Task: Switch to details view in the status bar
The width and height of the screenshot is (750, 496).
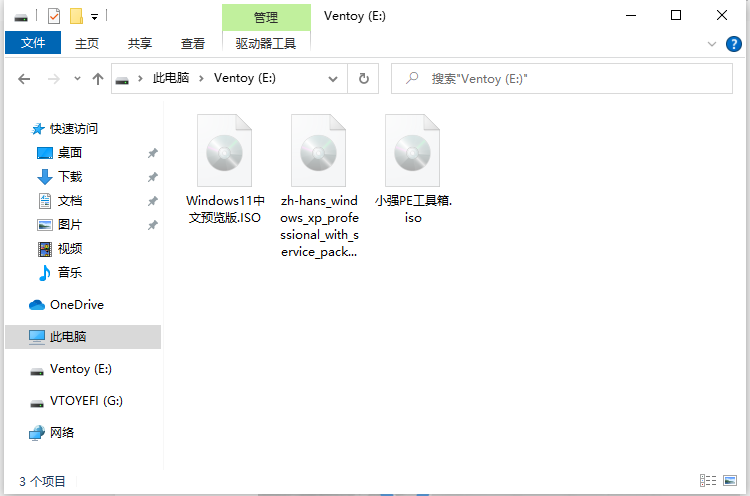Action: tap(708, 480)
